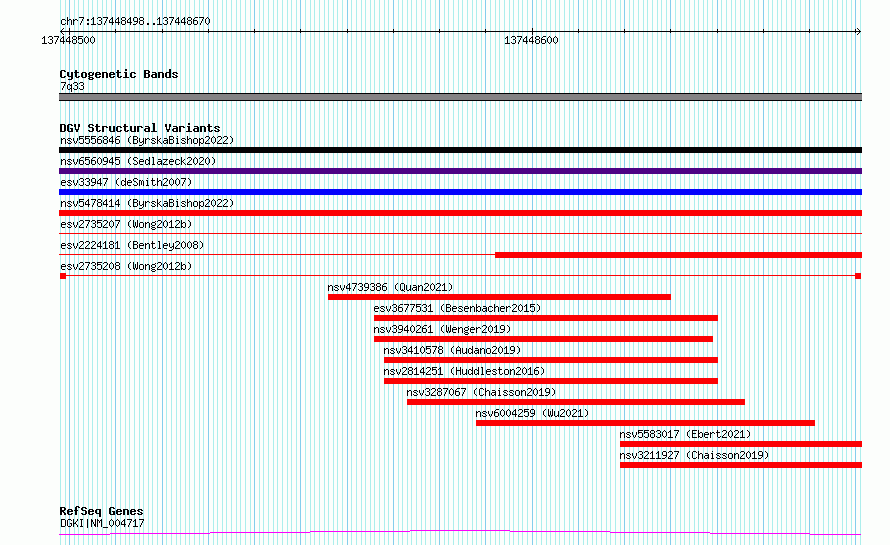Click the esv2224181 (Bentley2008) label
The width and height of the screenshot is (890, 545).
(x=132, y=245)
